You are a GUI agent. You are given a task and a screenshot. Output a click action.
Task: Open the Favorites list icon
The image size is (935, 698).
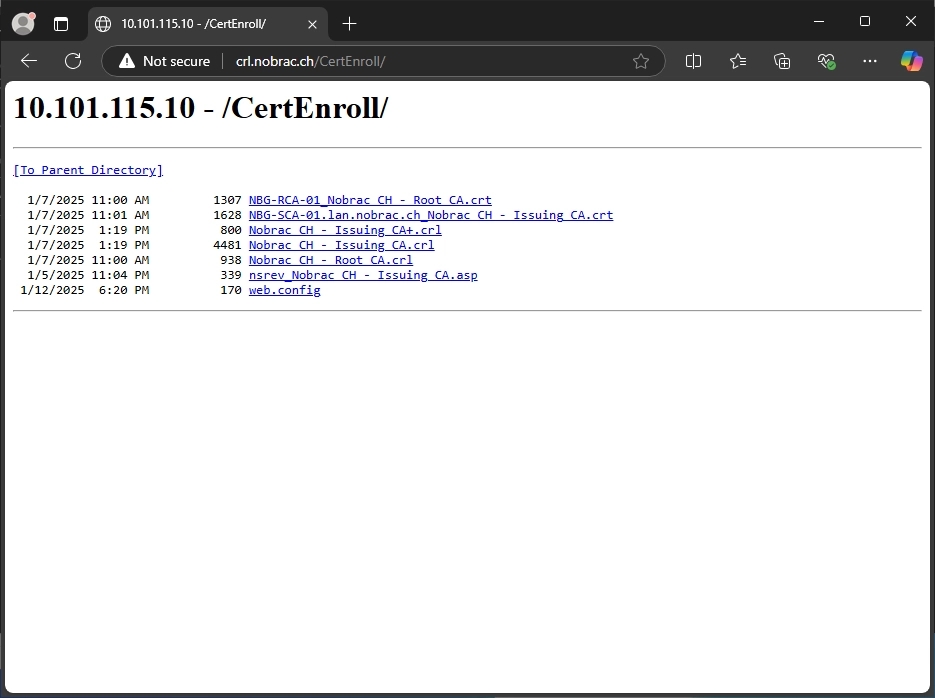point(738,61)
